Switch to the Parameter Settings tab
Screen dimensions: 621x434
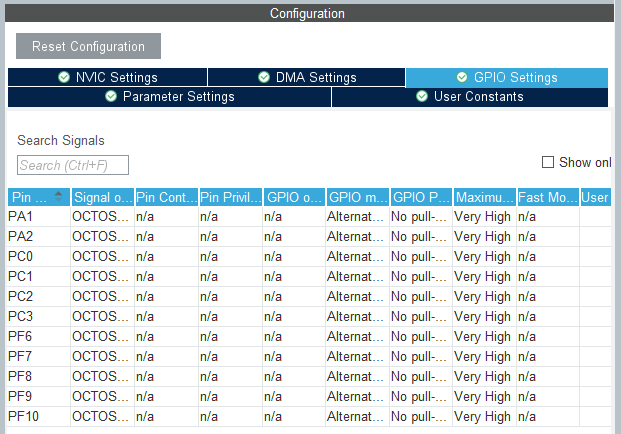pos(170,97)
